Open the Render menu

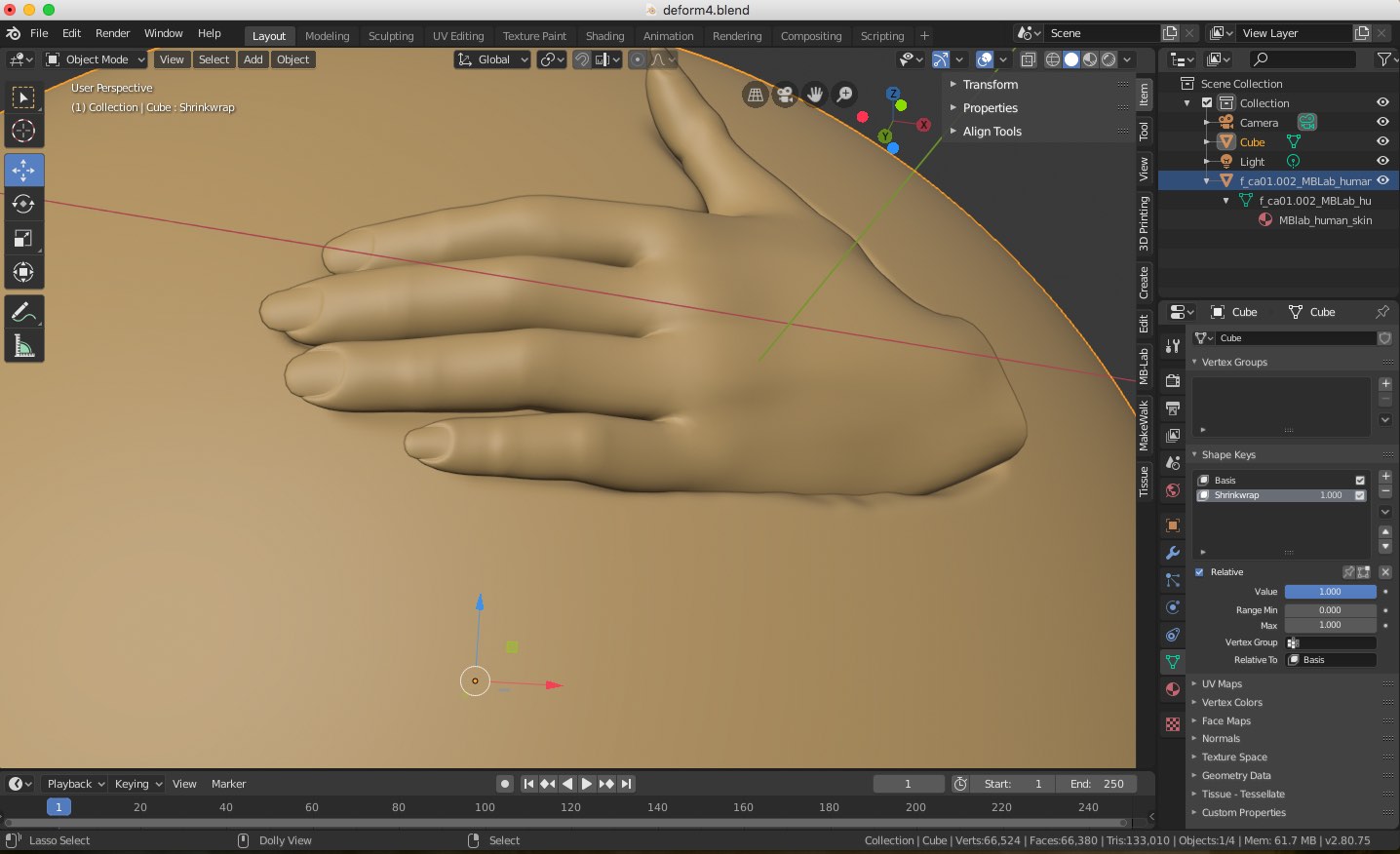point(112,33)
